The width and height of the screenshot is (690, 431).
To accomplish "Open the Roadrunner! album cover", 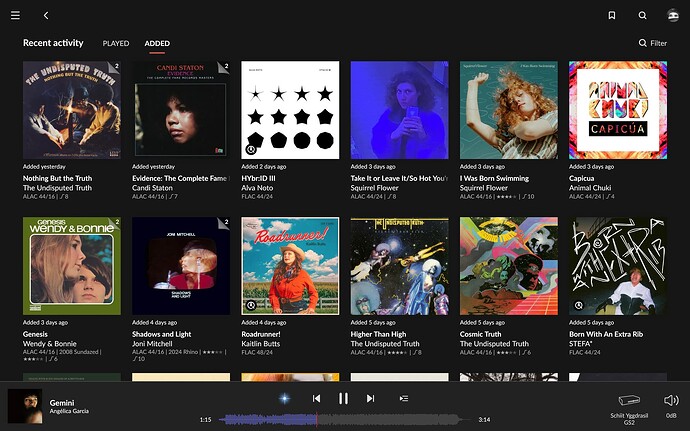I will pos(290,266).
